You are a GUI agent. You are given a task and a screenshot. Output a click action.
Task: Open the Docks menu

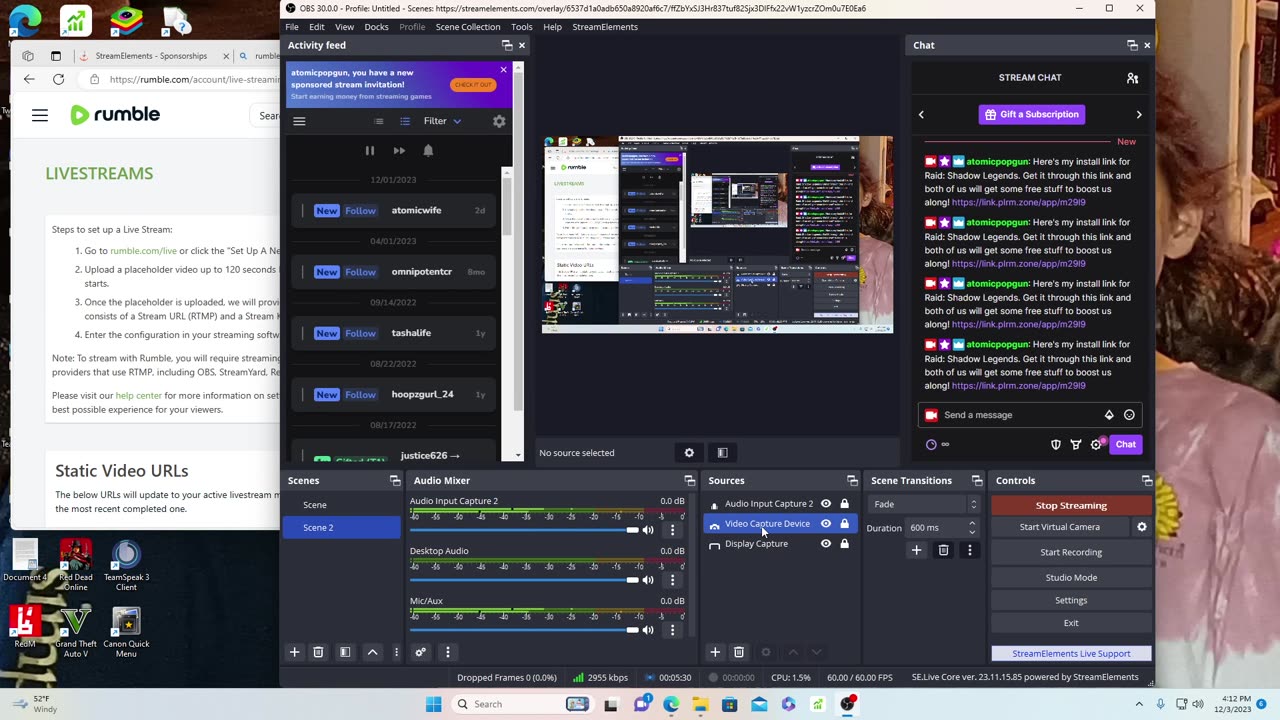[x=377, y=27]
